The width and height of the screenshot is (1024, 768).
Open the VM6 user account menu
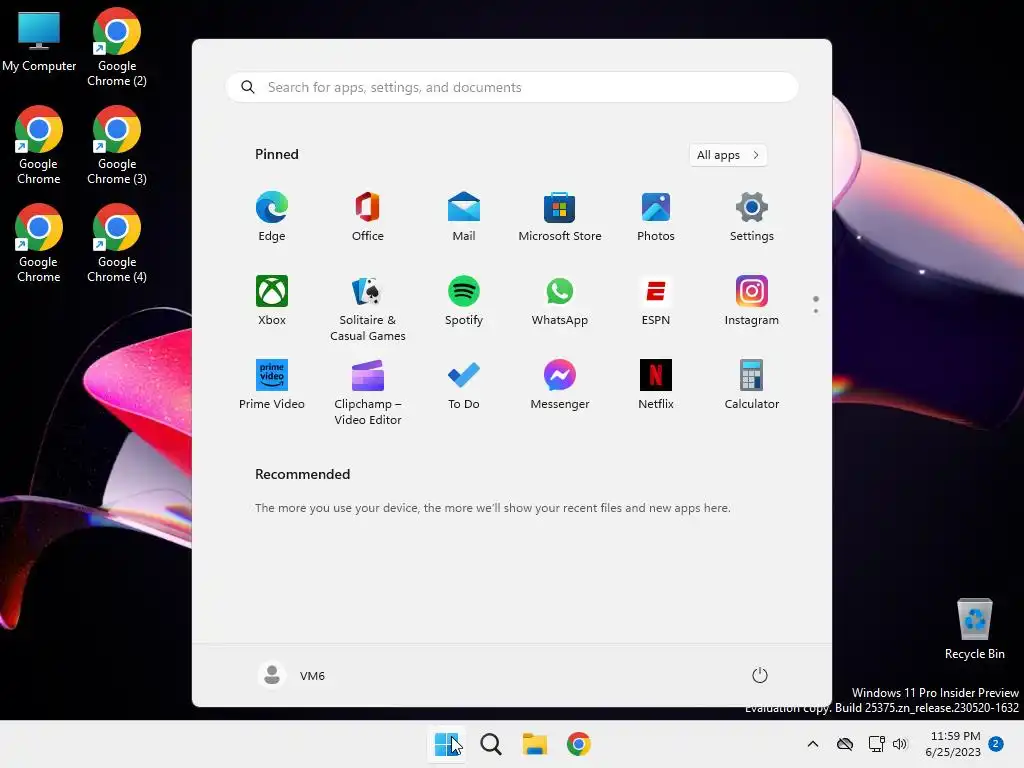point(292,675)
